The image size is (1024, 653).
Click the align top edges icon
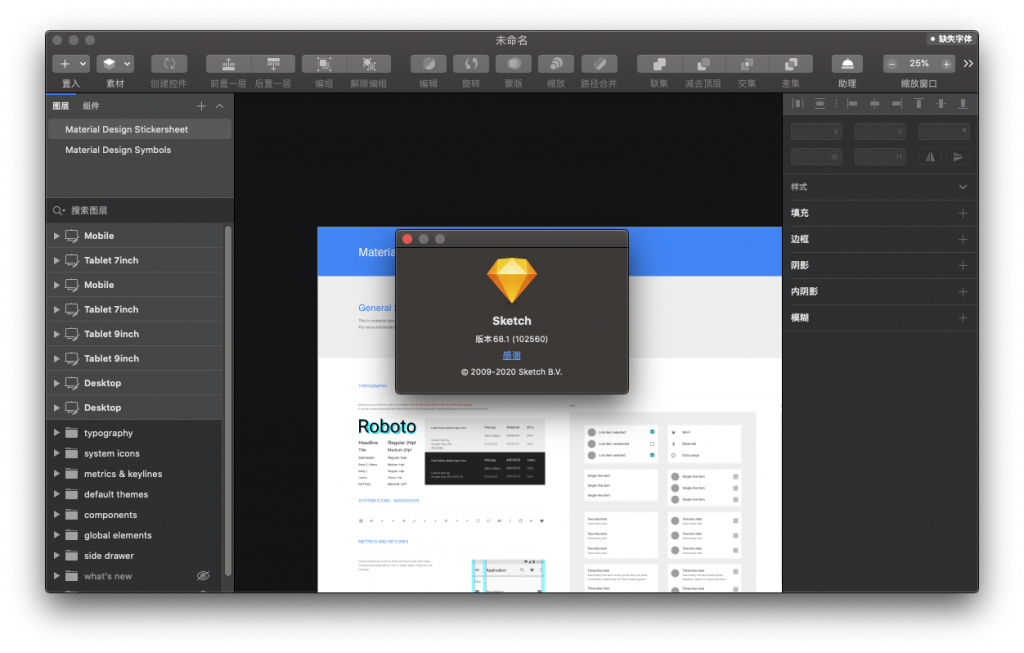tap(919, 104)
